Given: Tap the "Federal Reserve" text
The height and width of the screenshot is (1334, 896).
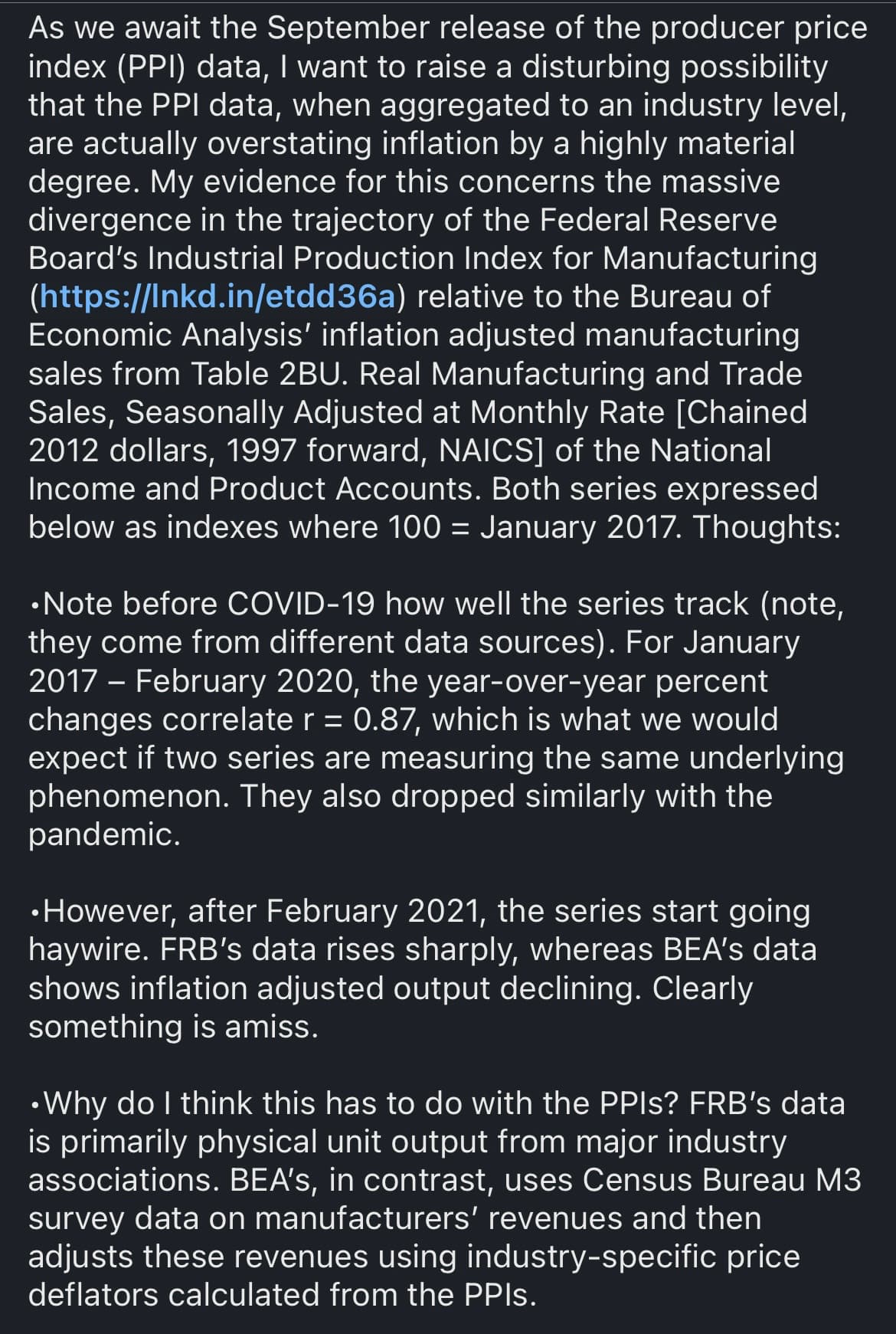Looking at the screenshot, I should (658, 220).
